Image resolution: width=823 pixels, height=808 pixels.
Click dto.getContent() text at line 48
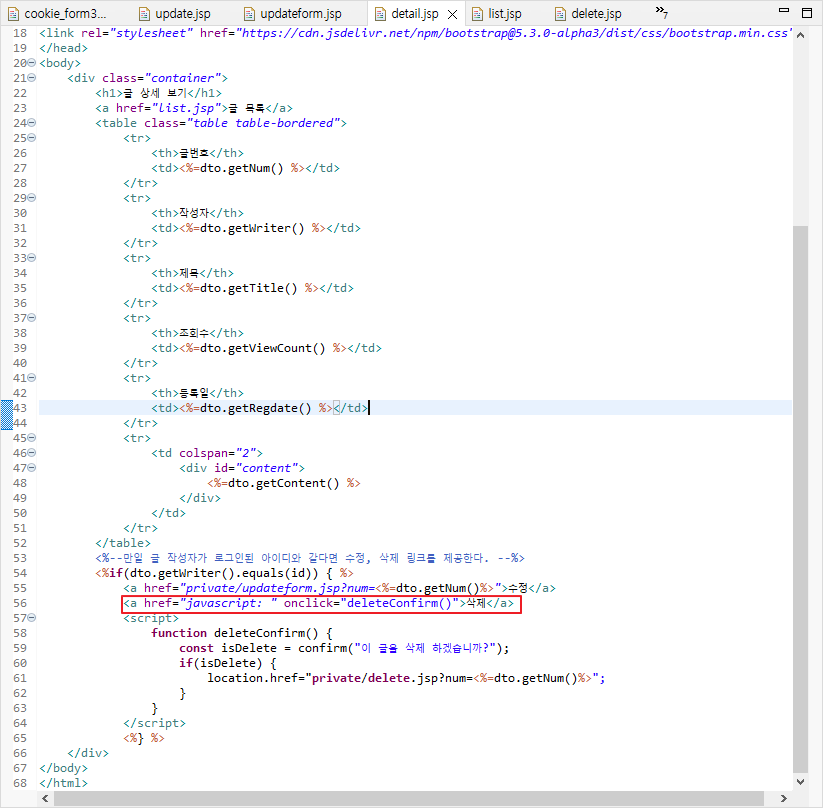[x=283, y=483]
